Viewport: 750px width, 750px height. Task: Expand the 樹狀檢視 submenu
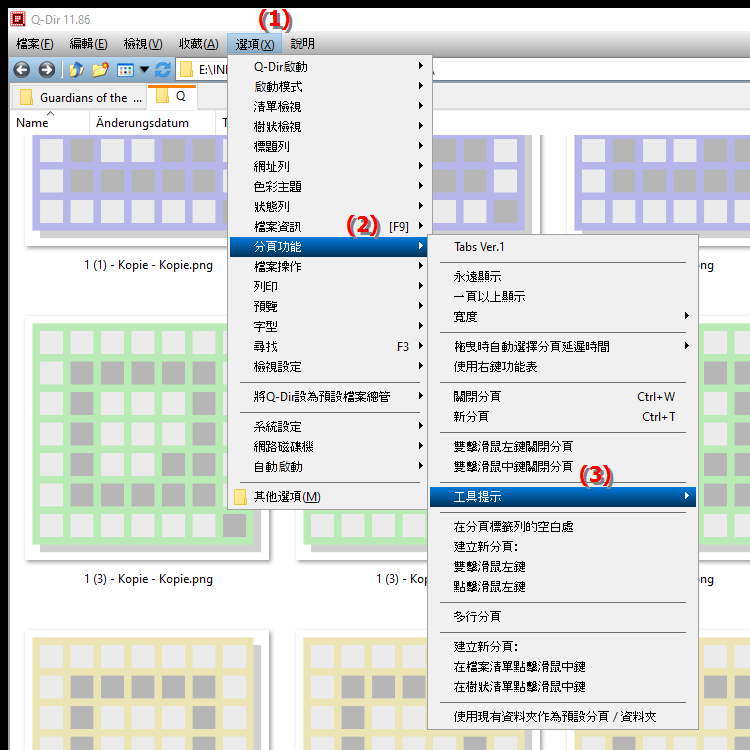pyautogui.click(x=330, y=127)
